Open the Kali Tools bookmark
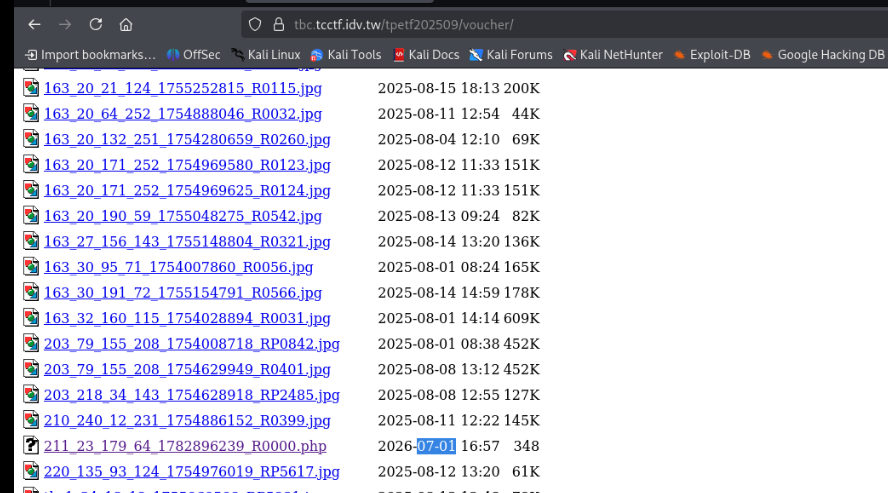 click(x=346, y=55)
